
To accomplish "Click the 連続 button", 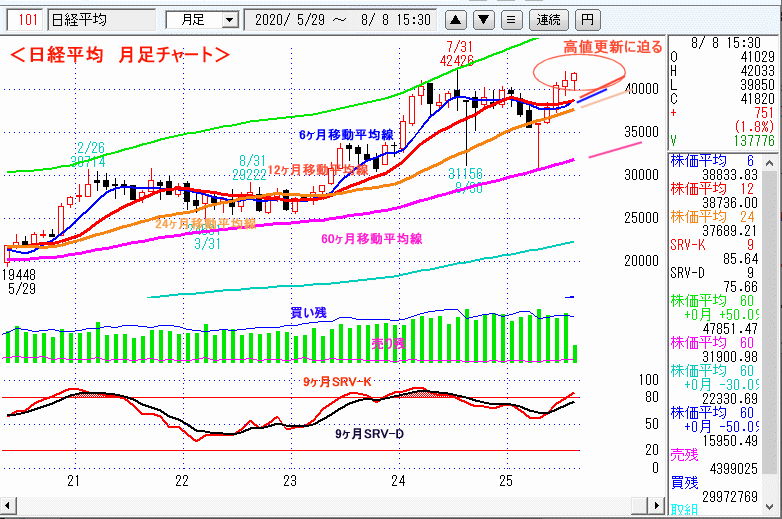I will (x=548, y=20).
